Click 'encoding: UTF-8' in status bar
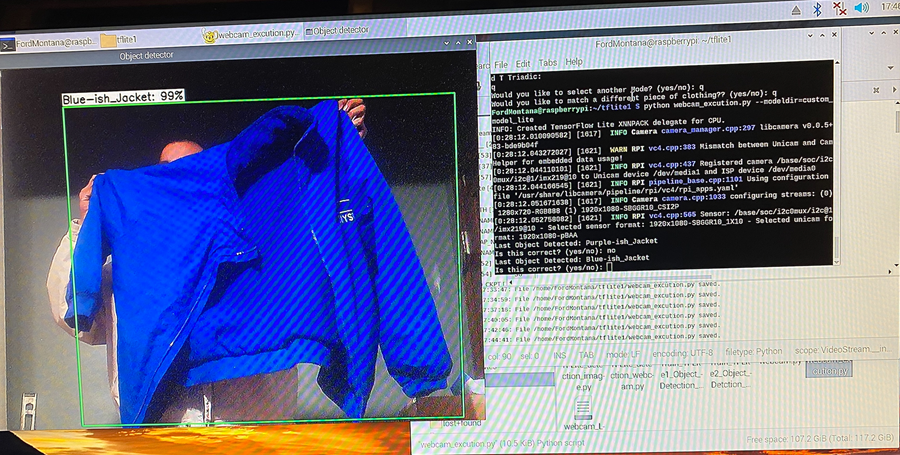Viewport: 900px width, 455px height. pos(682,352)
